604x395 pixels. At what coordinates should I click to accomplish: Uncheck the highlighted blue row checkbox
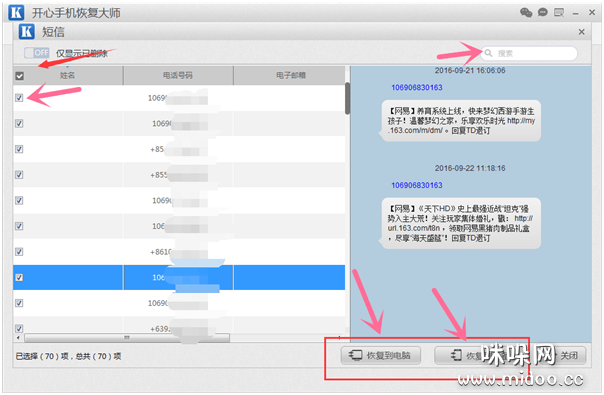(19, 277)
